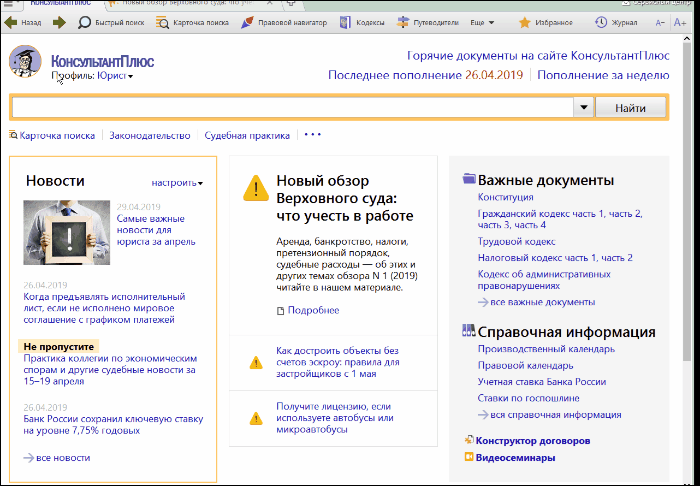Click into the main search field
The width and height of the screenshot is (700, 486).
[x=293, y=108]
